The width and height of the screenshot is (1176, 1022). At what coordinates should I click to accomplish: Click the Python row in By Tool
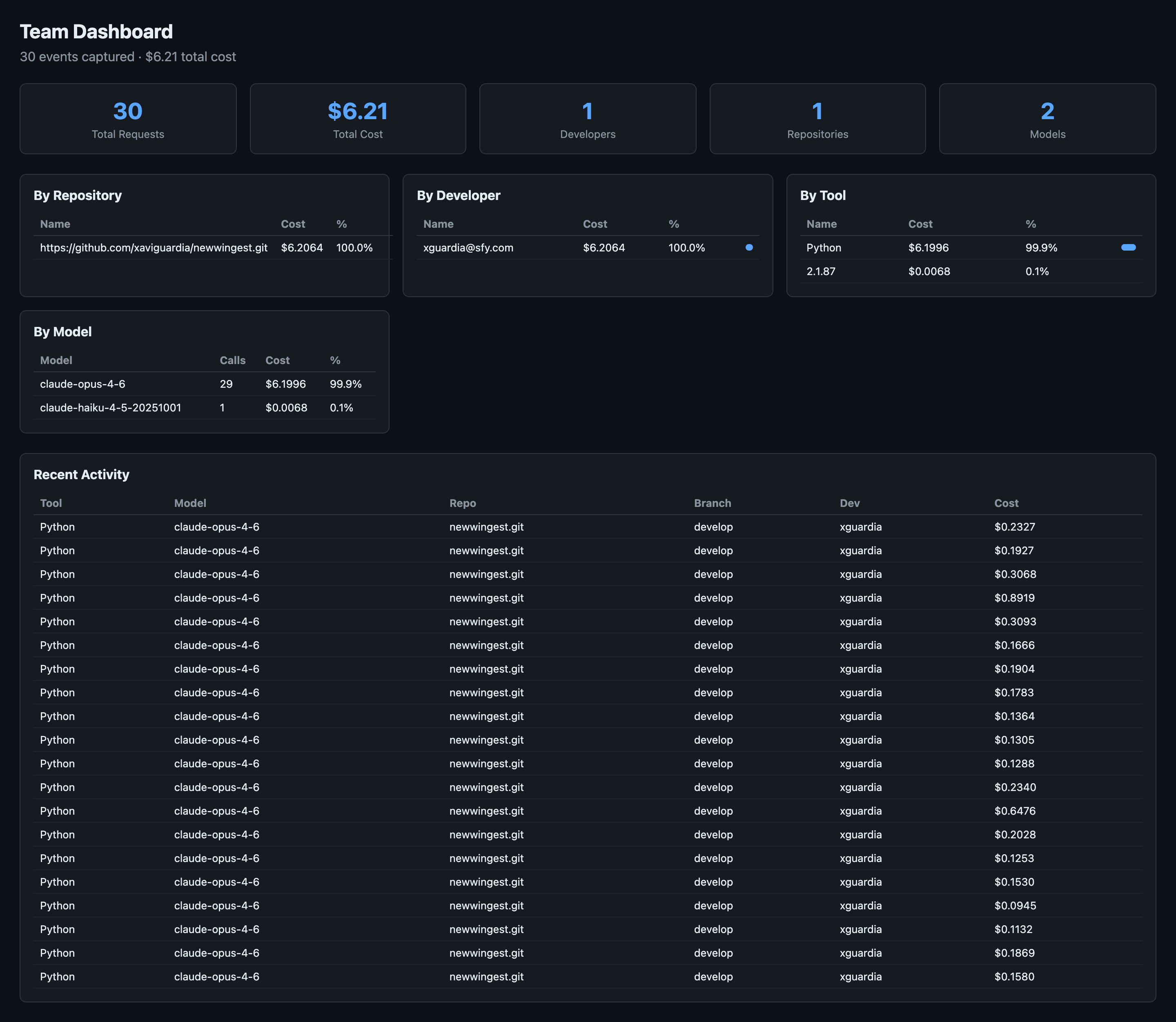[823, 247]
